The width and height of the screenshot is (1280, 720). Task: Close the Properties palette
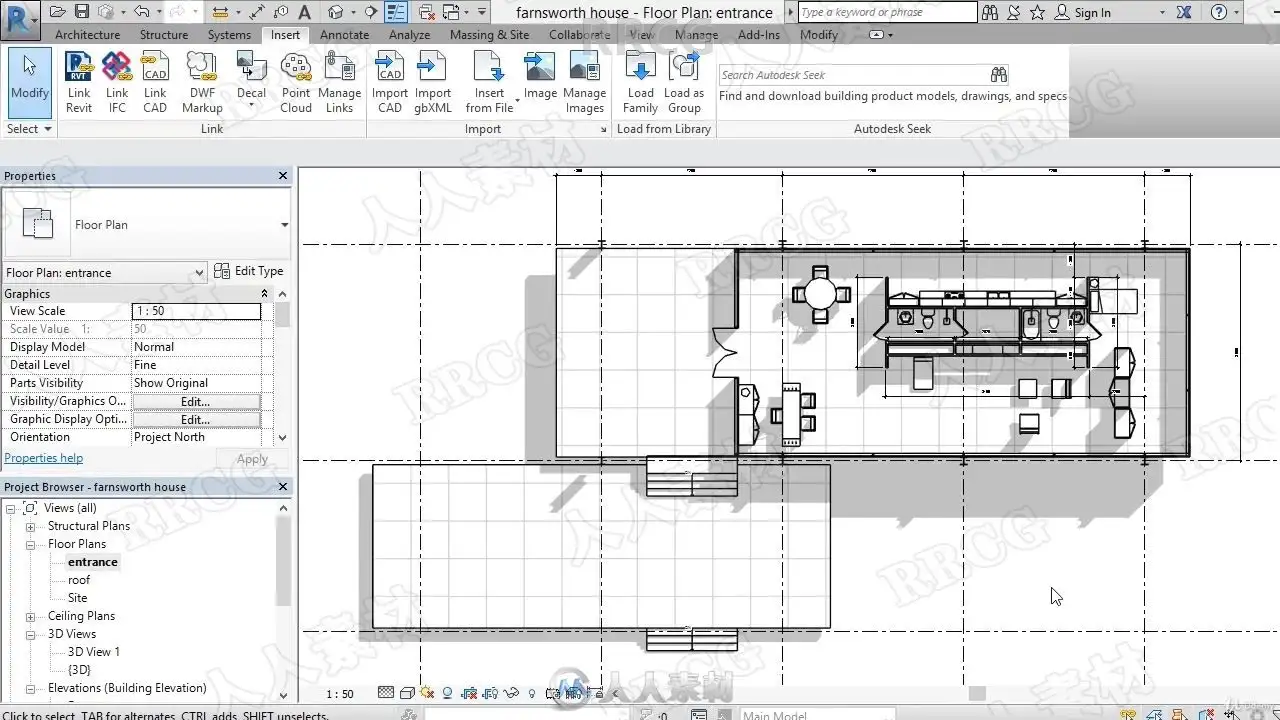(x=283, y=176)
